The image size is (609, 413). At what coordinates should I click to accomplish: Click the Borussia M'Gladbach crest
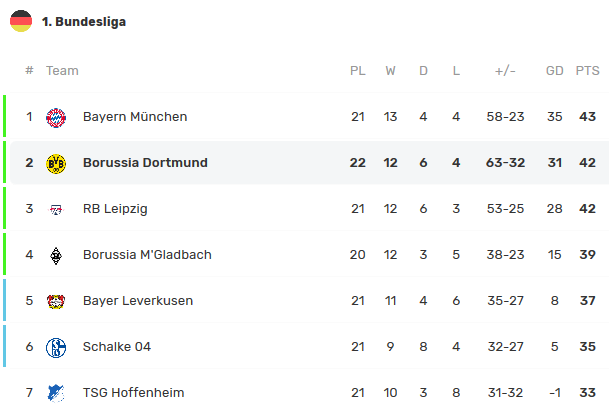tap(56, 255)
